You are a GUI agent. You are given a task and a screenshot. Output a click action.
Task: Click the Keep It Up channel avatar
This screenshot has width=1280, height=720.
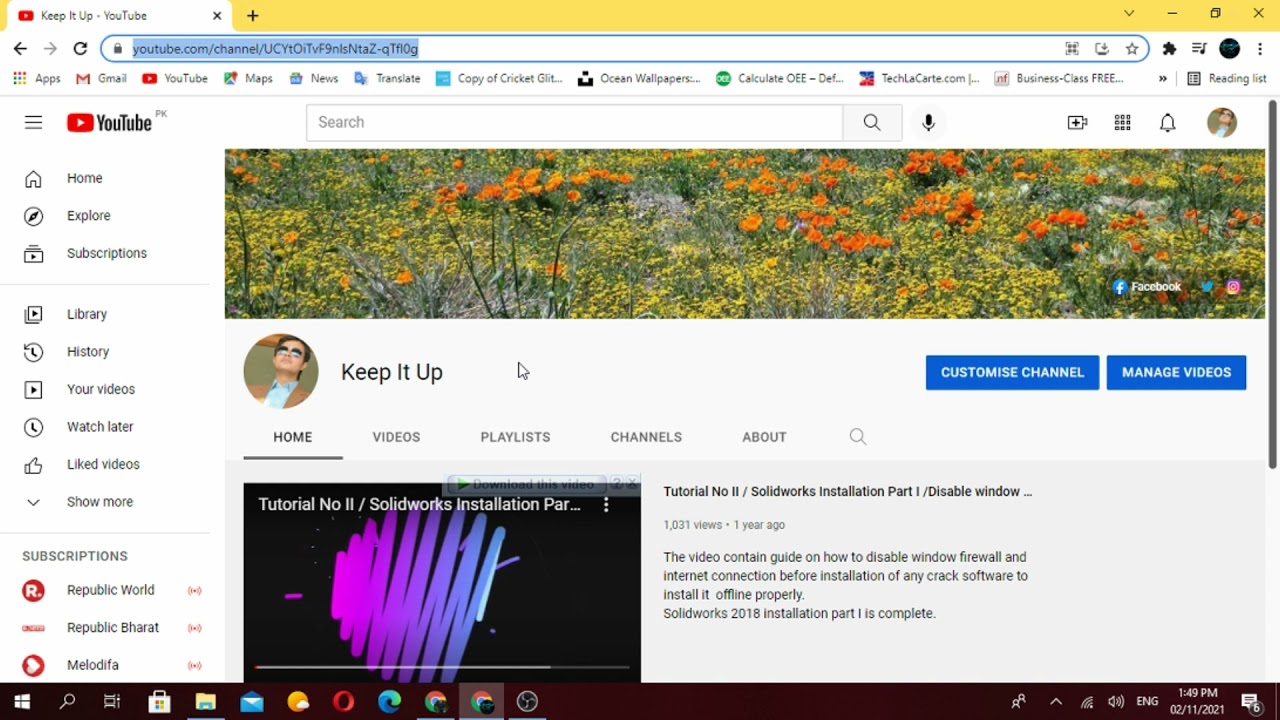[281, 371]
